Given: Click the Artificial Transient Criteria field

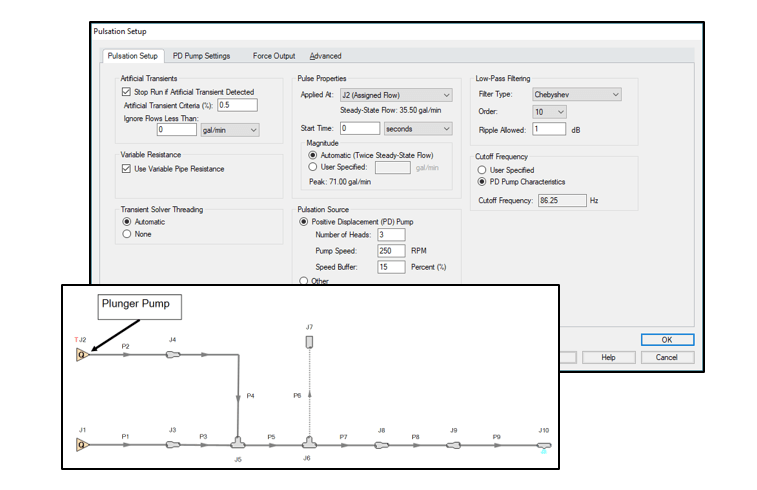Looking at the screenshot, I should pos(237,105).
